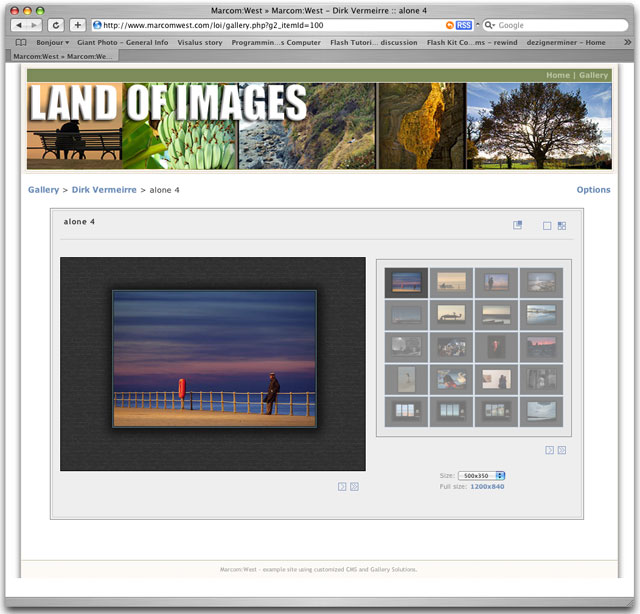Click next-image arrow below main photo
The width and height of the screenshot is (640, 614).
tap(342, 487)
